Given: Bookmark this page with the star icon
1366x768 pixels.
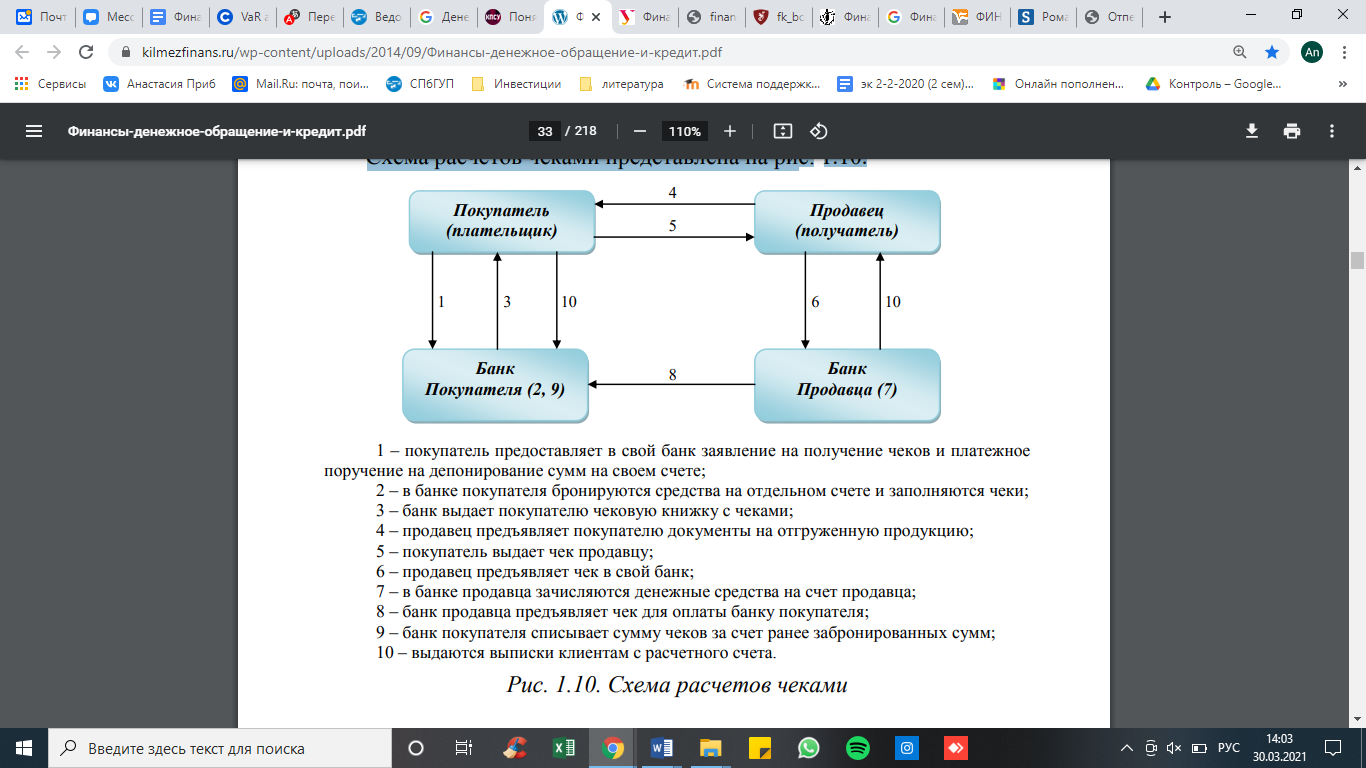Looking at the screenshot, I should pyautogui.click(x=1272, y=52).
